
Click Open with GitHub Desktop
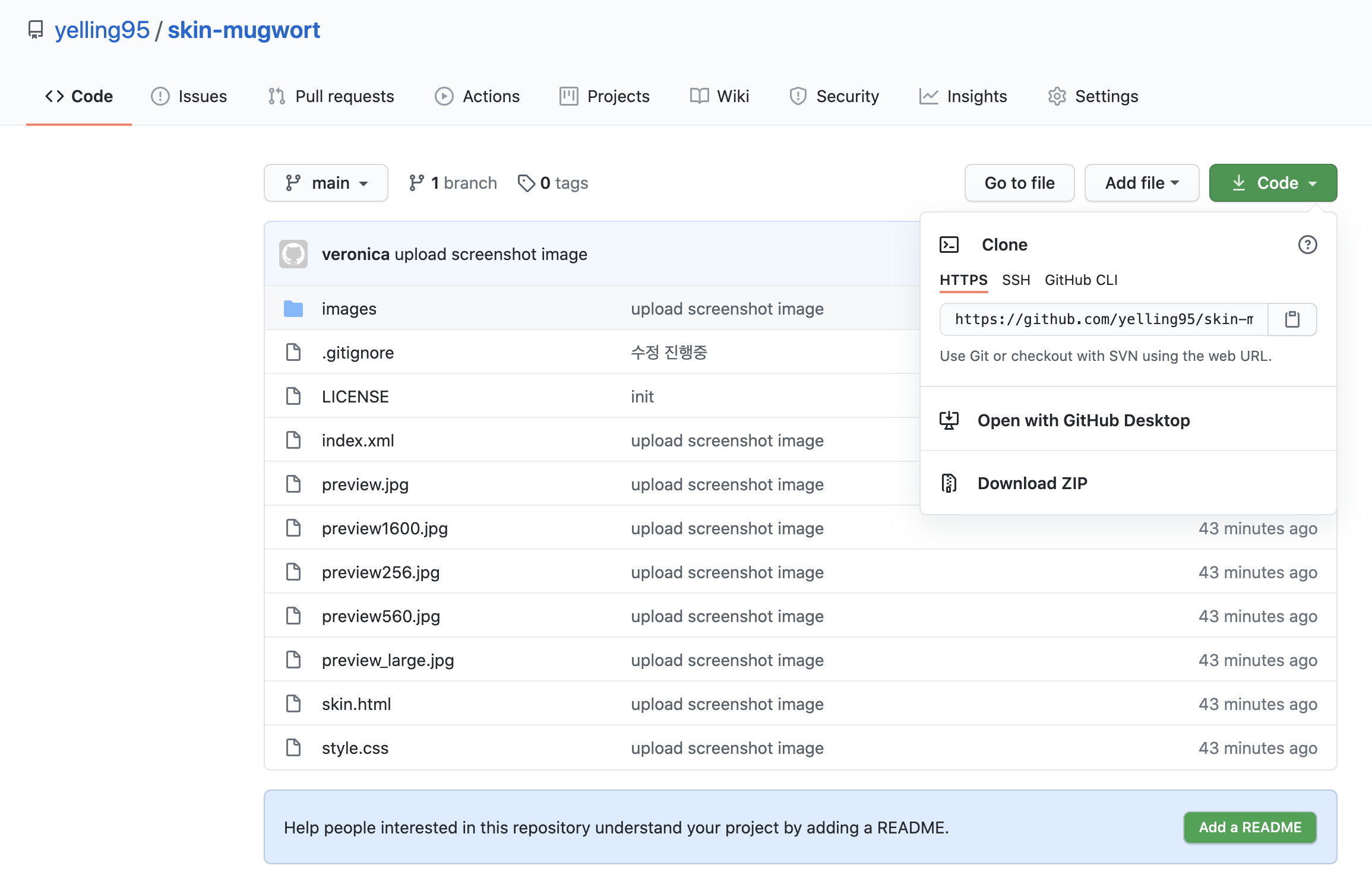[1083, 420]
